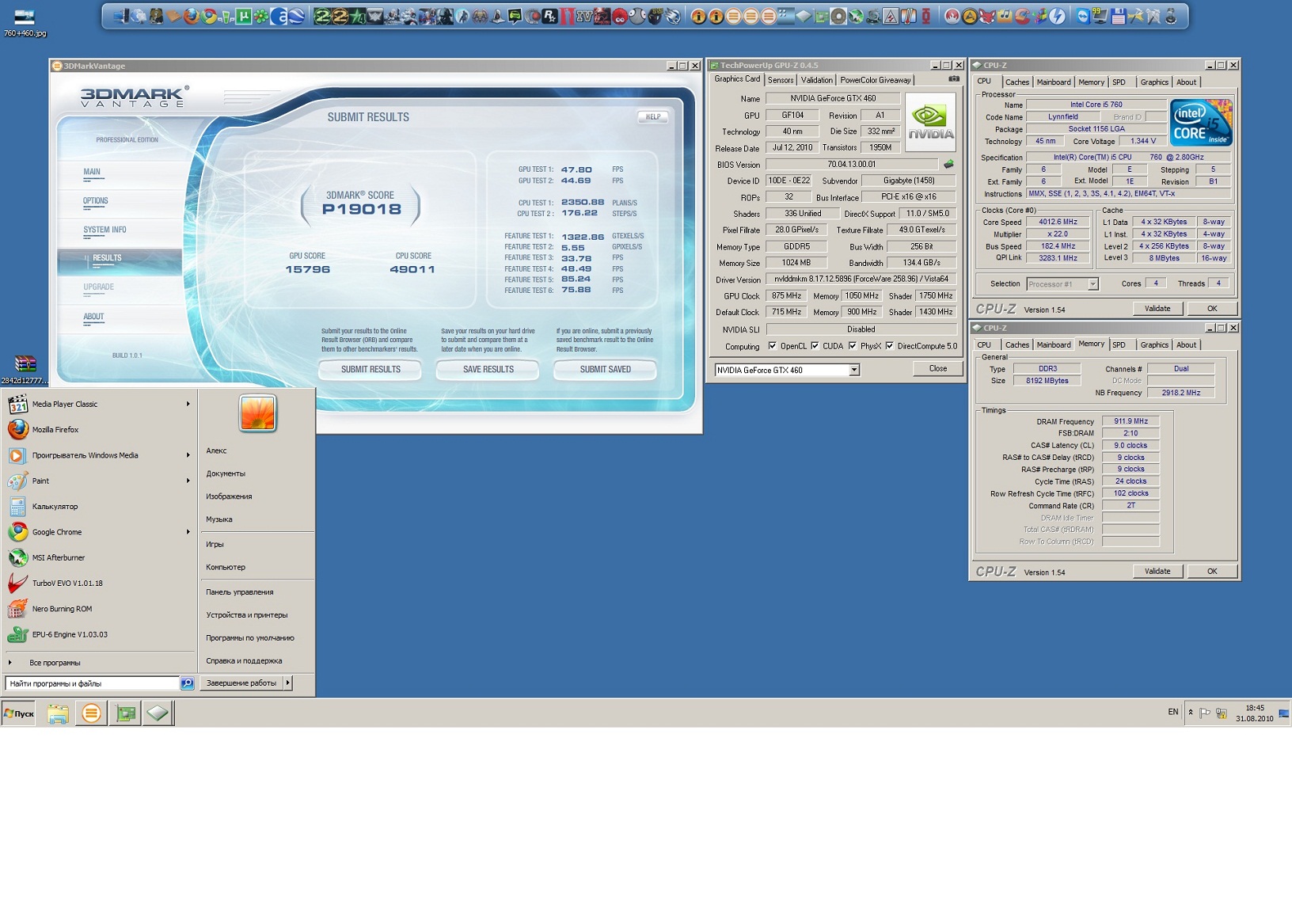This screenshot has width=1292, height=924.
Task: Expand the Paint recent files arrow
Action: 188,481
